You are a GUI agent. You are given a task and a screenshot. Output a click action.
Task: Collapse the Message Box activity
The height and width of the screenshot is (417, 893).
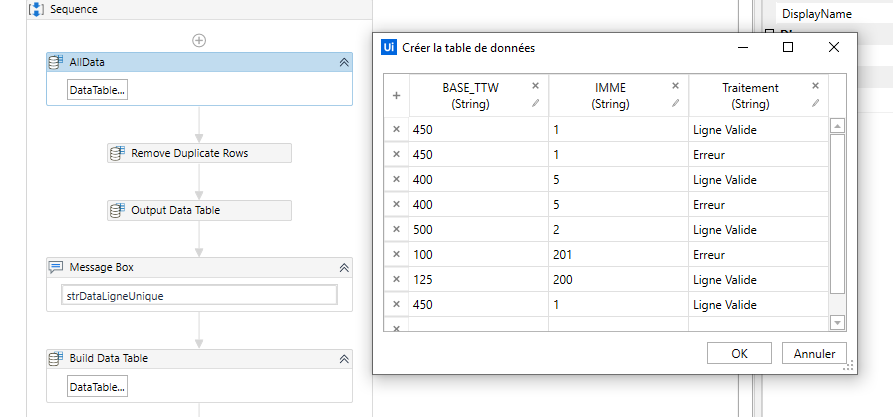point(343,268)
